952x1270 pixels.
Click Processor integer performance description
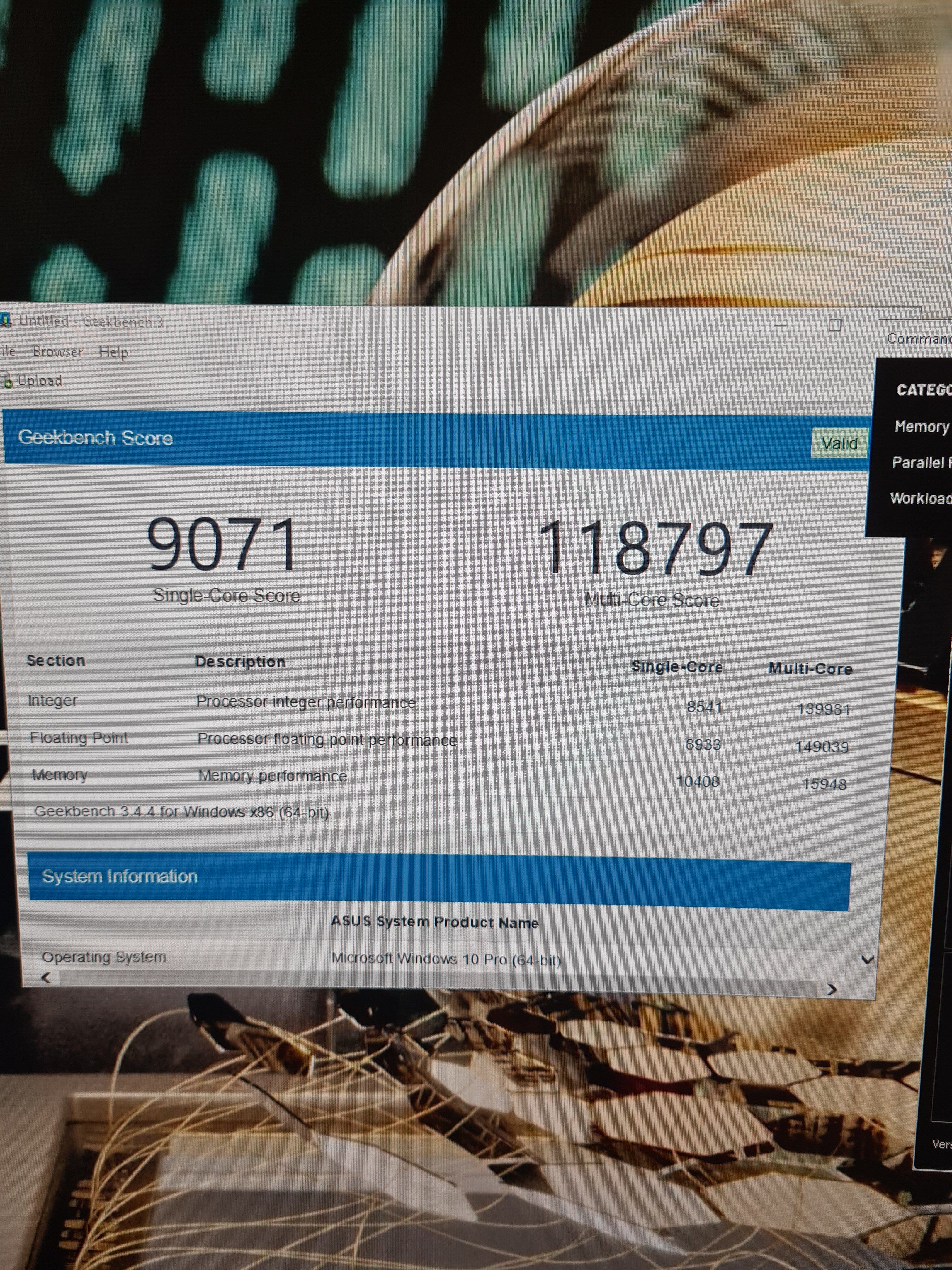point(306,702)
